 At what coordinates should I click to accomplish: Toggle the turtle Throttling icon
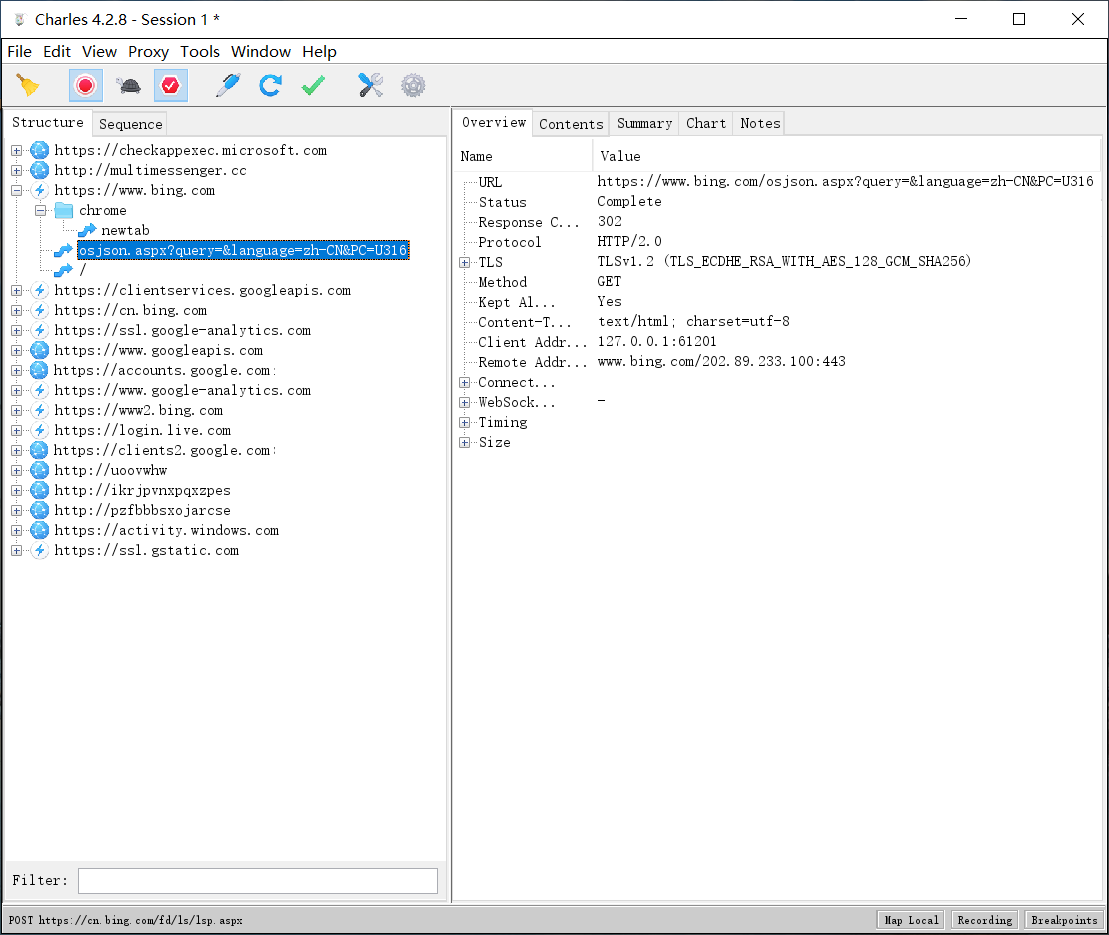pos(129,86)
